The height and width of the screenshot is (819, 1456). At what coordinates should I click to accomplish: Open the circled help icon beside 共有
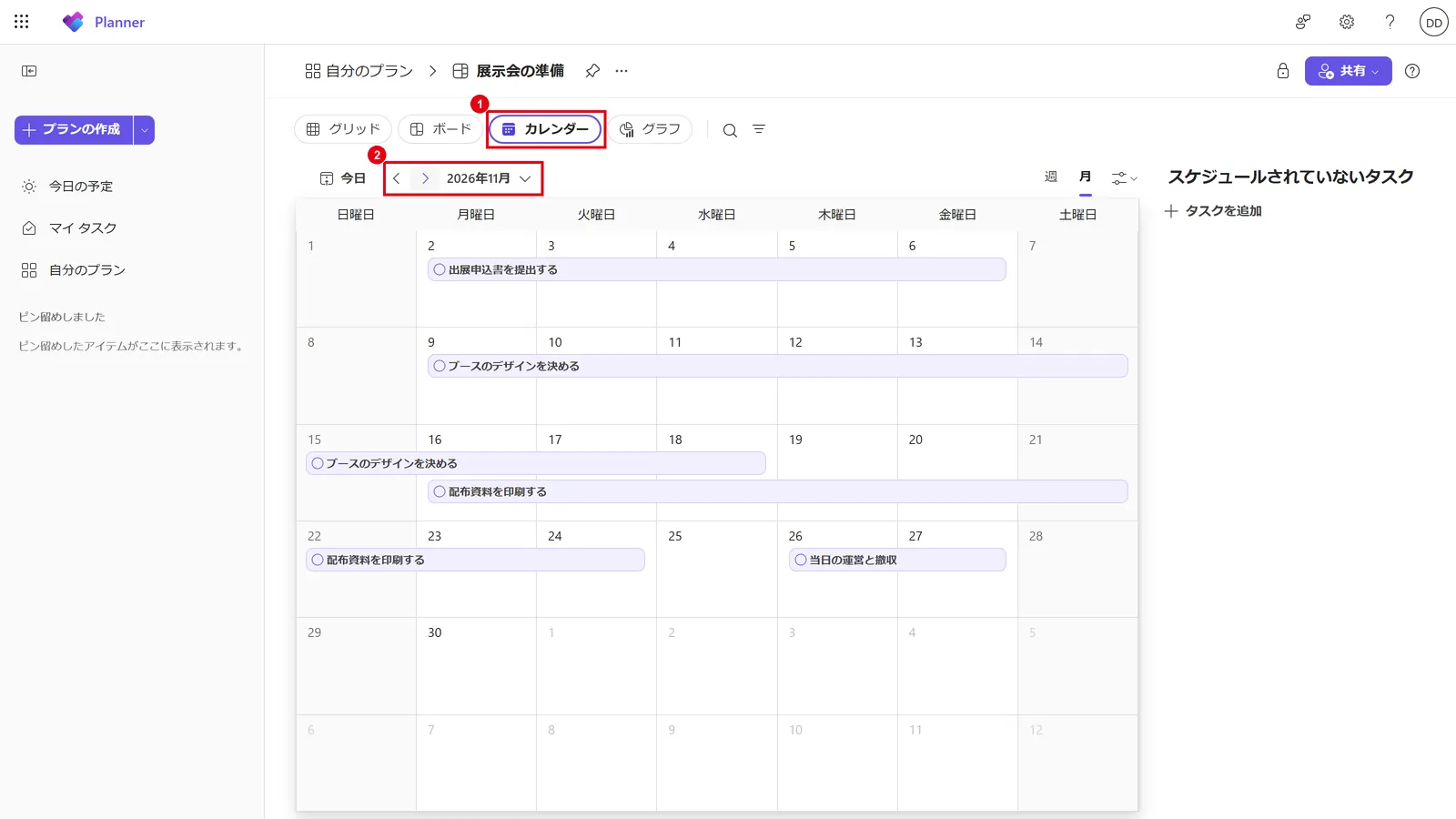click(x=1412, y=71)
